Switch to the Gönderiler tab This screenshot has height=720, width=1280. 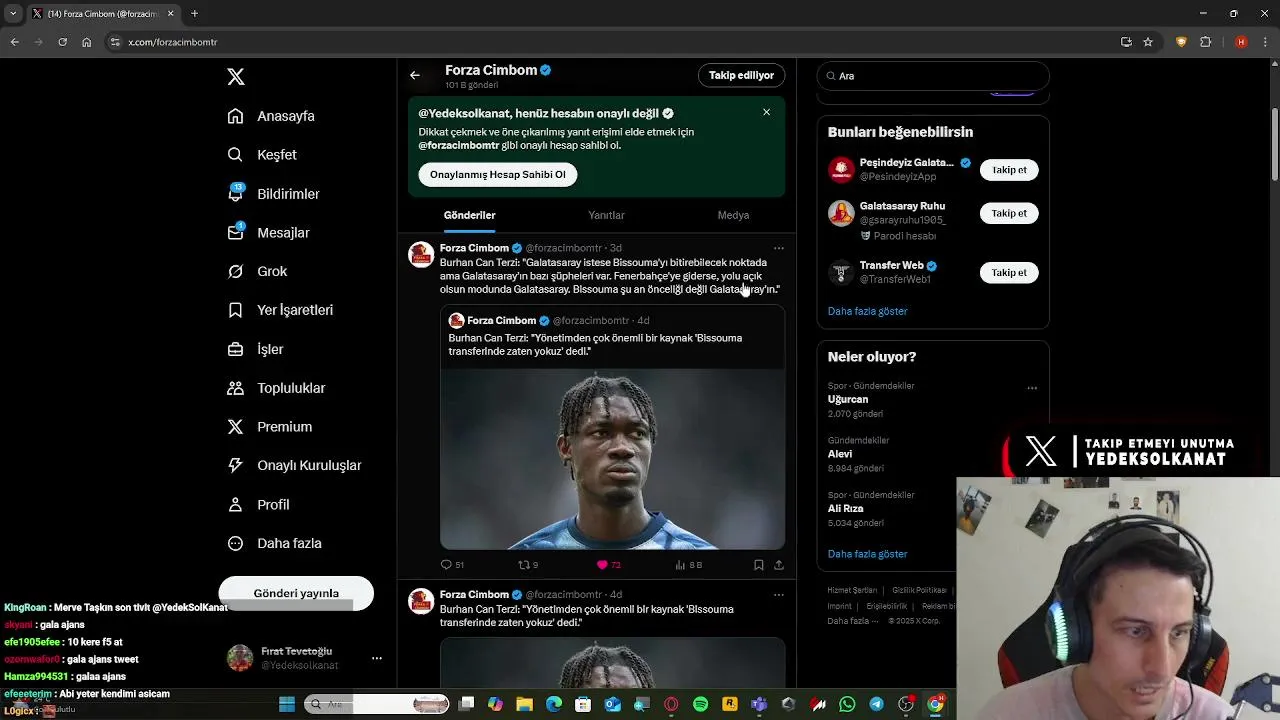[x=469, y=215]
